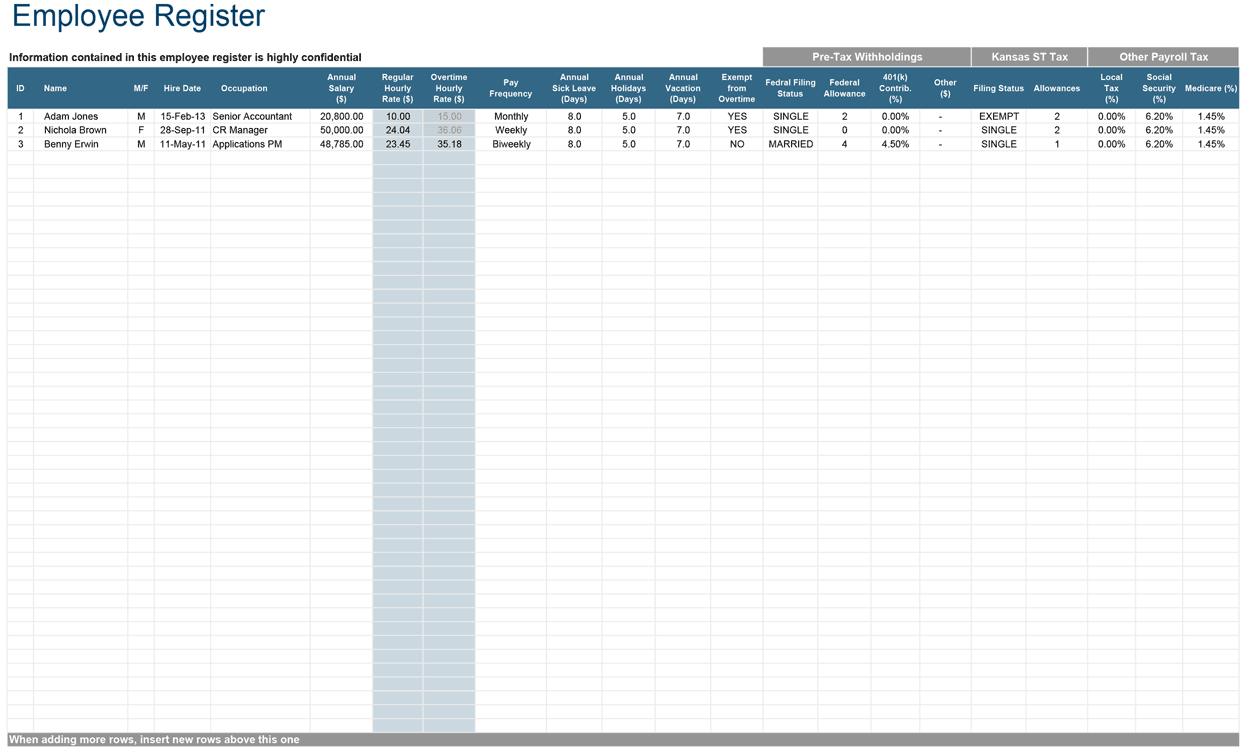Click the "Kansas ST Tax" group header
1246x750 pixels.
click(1029, 57)
